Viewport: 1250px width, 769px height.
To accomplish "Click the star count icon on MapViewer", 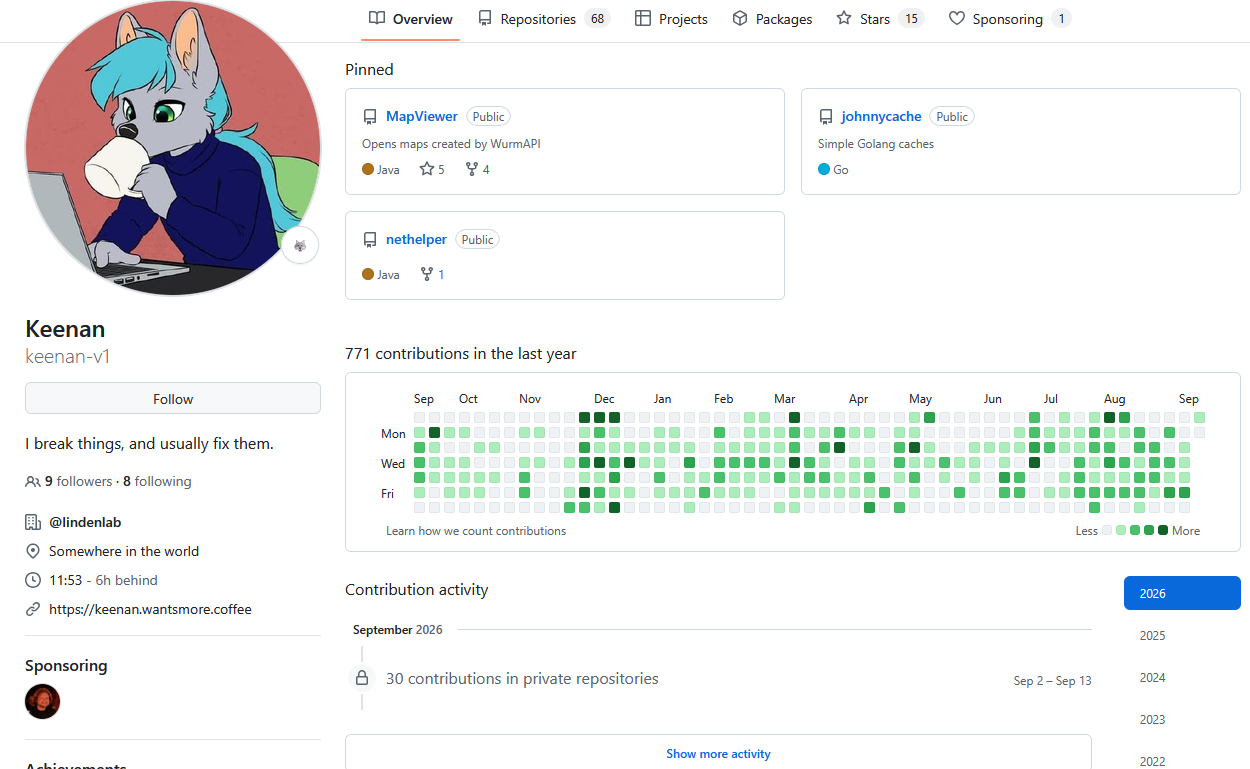I will [426, 169].
